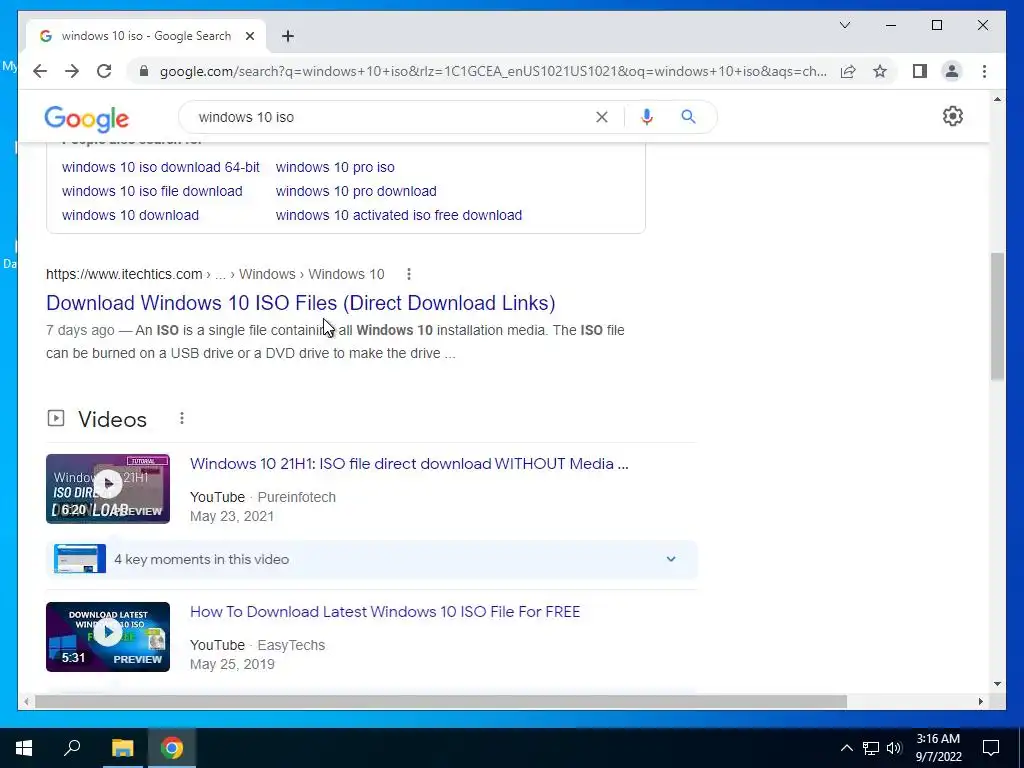Play the Pureinfotech video thumbnail
This screenshot has width=1024, height=768.
click(x=108, y=488)
